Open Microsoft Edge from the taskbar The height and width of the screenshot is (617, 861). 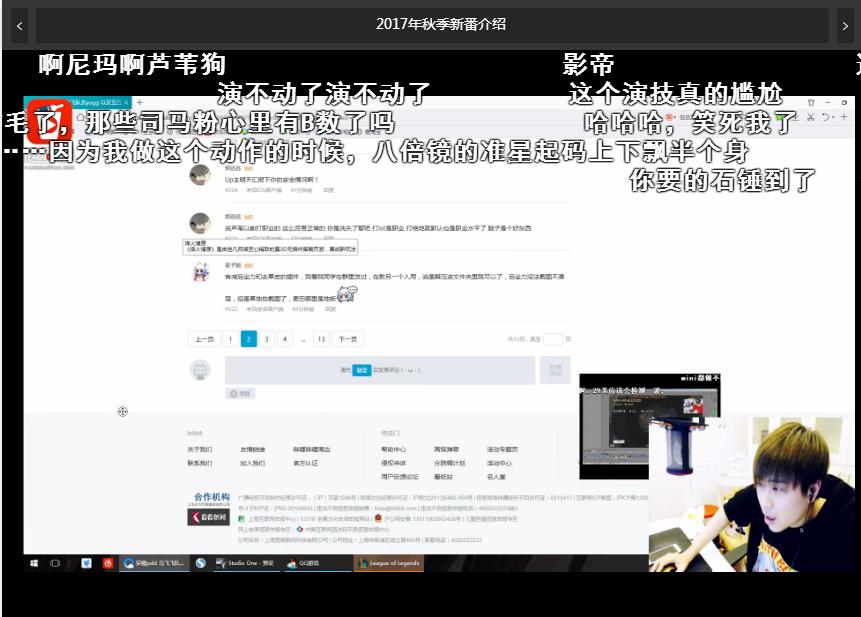tap(87, 563)
